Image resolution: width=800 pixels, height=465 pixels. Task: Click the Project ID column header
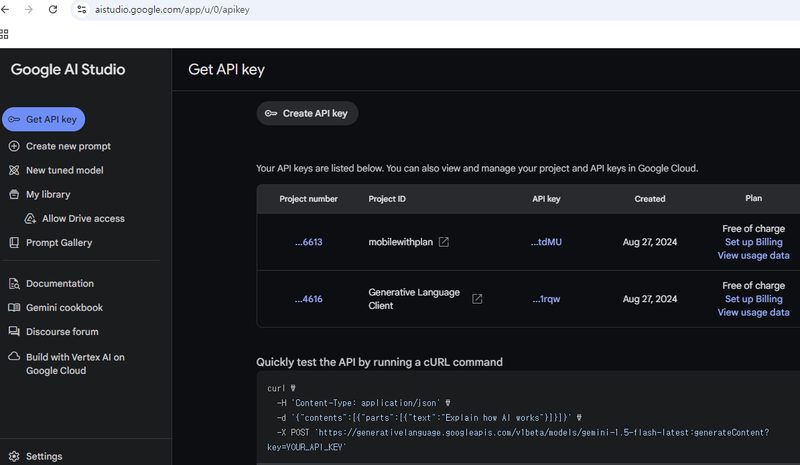[387, 199]
